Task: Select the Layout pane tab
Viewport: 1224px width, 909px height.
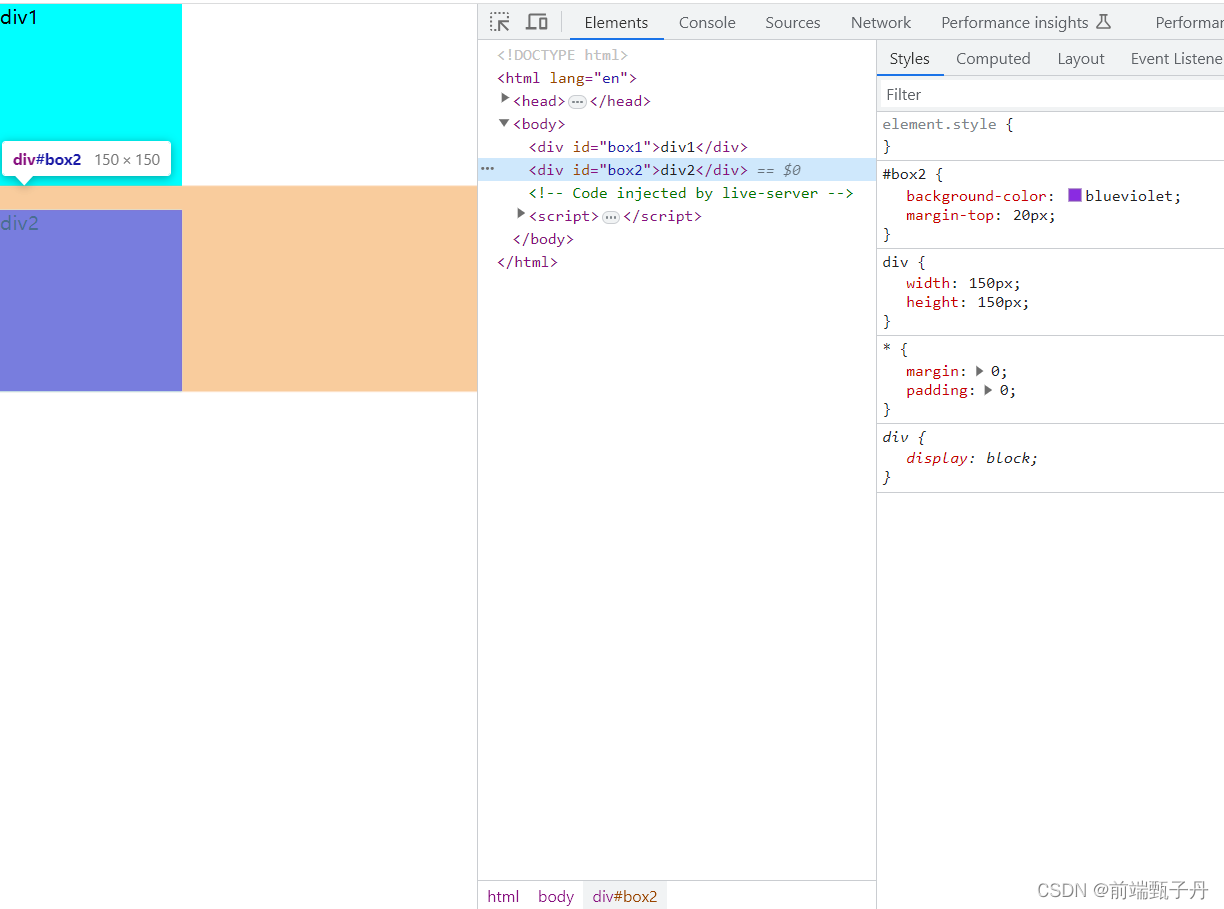Action: coord(1081,59)
